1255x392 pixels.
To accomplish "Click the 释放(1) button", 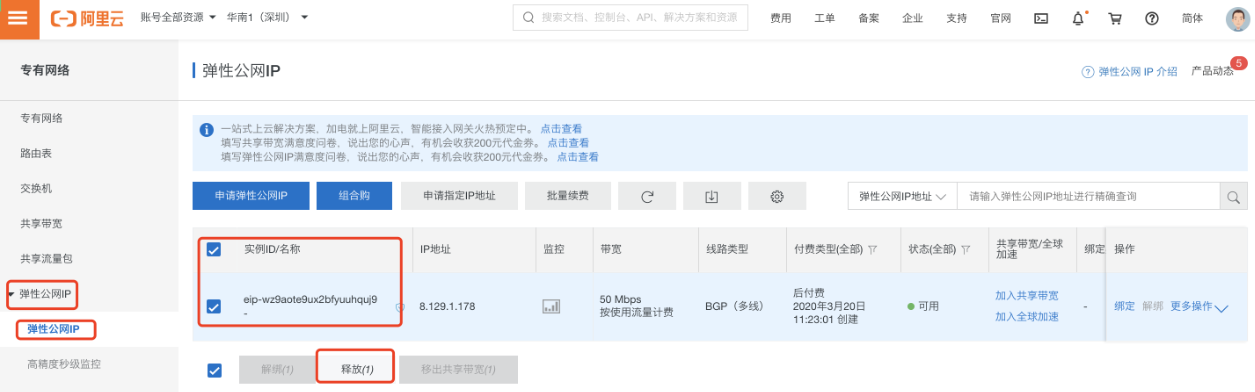I will pyautogui.click(x=356, y=370).
